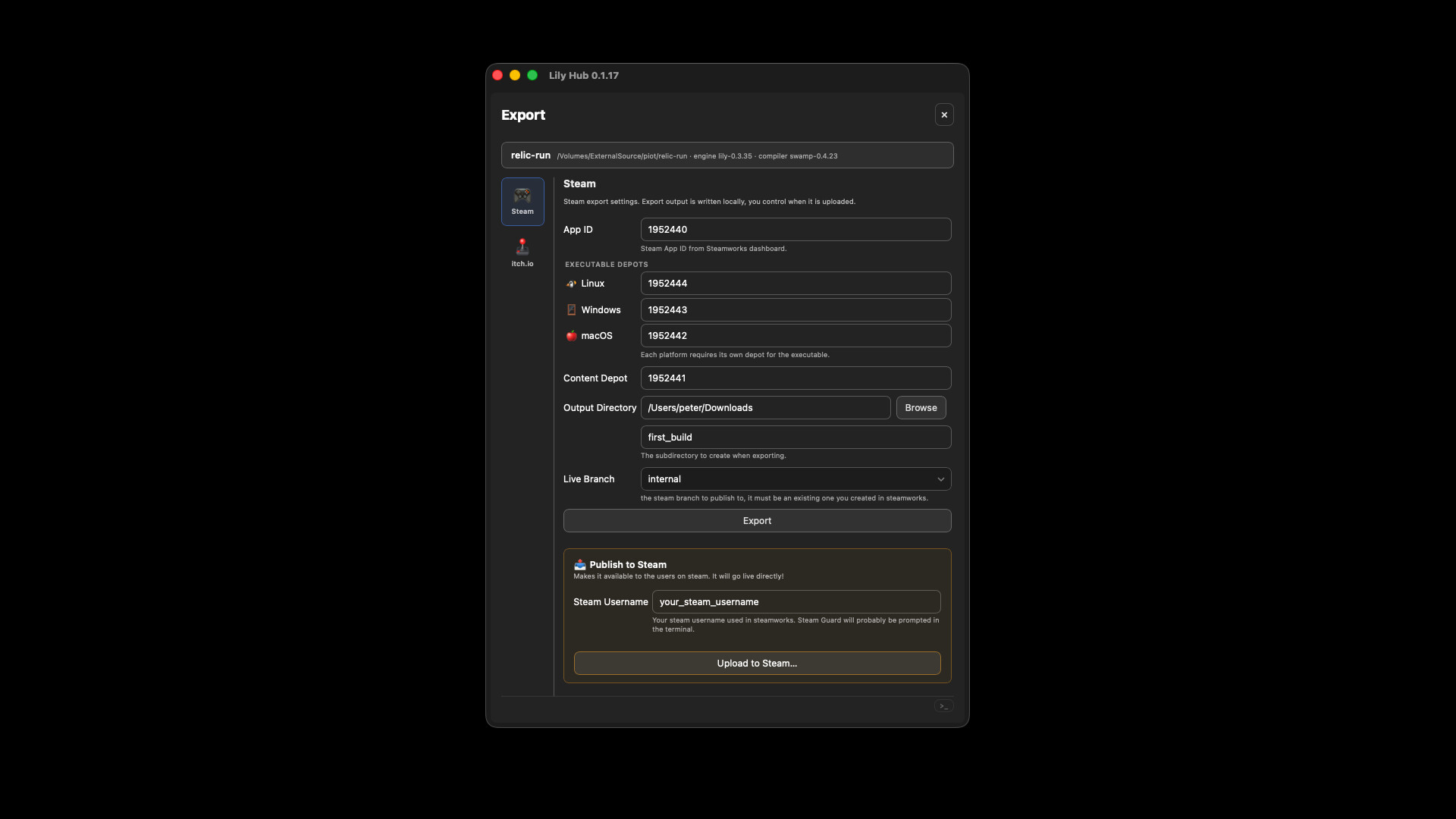Focus the Content Depot field
Image resolution: width=1456 pixels, height=819 pixels.
tap(795, 378)
